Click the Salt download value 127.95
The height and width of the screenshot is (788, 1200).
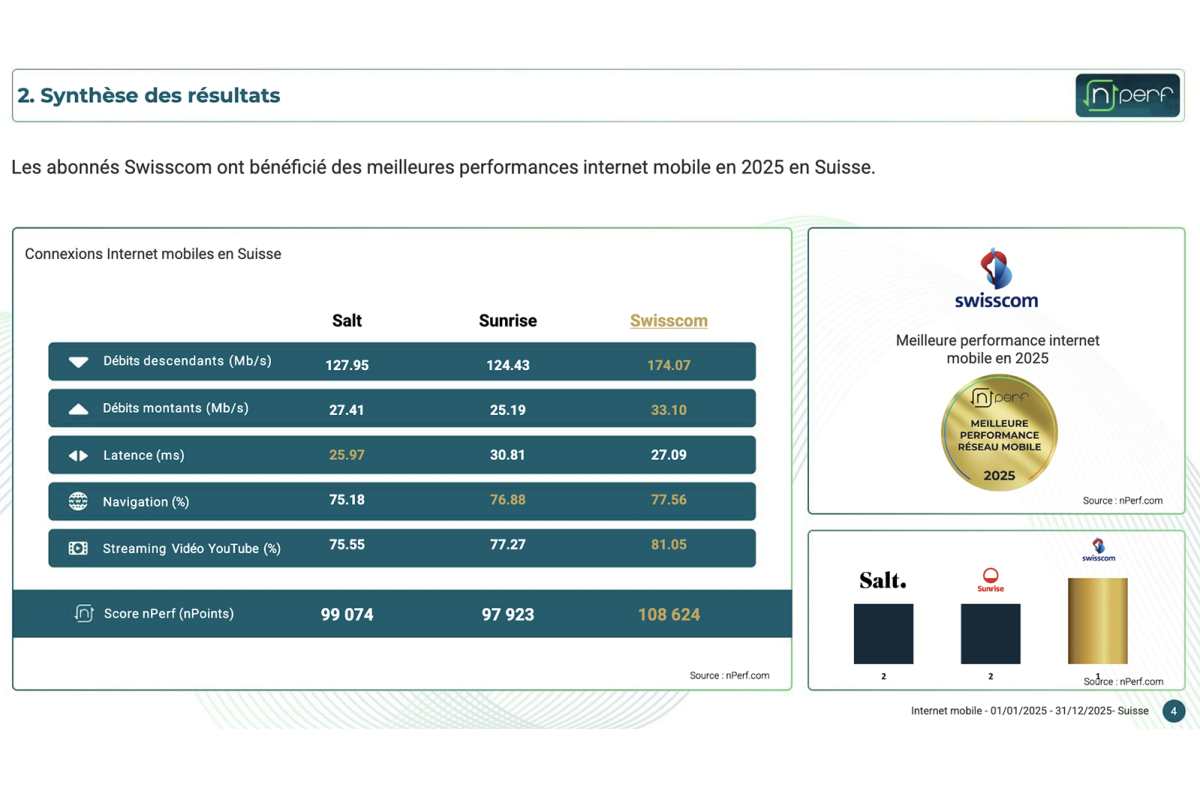(347, 366)
